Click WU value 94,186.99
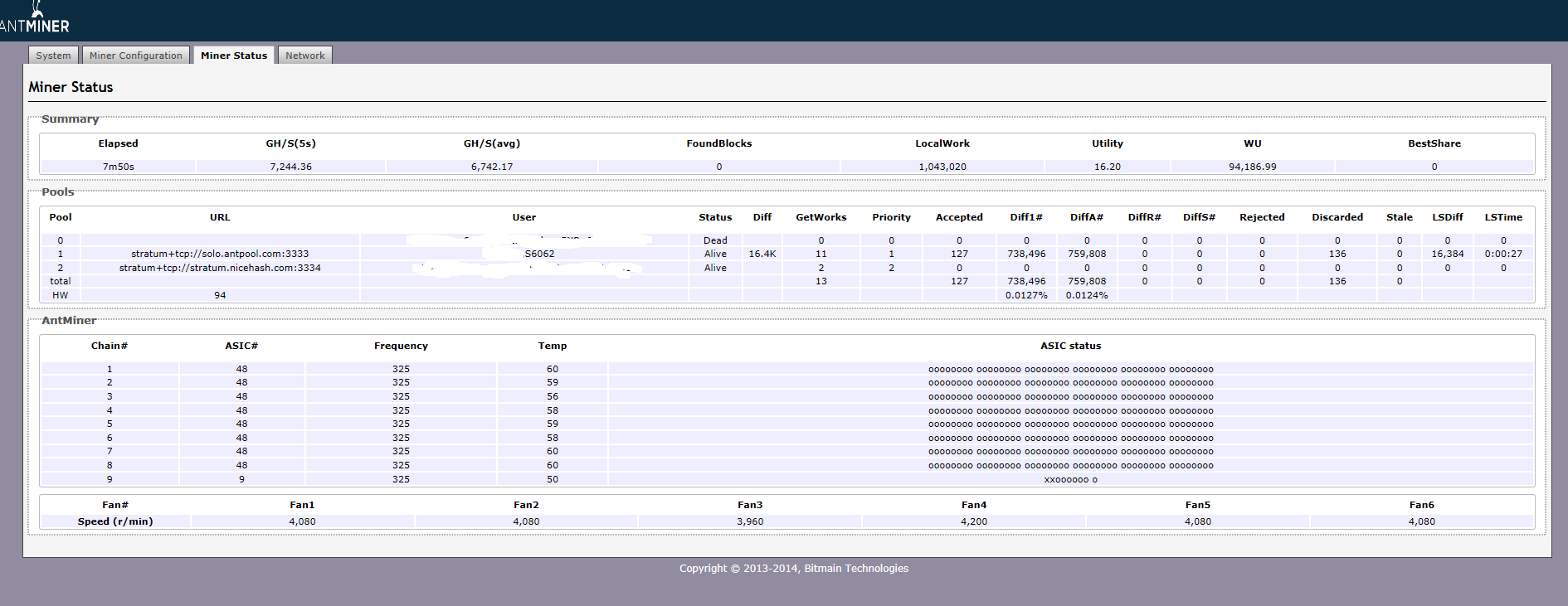1568x606 pixels. [1253, 167]
